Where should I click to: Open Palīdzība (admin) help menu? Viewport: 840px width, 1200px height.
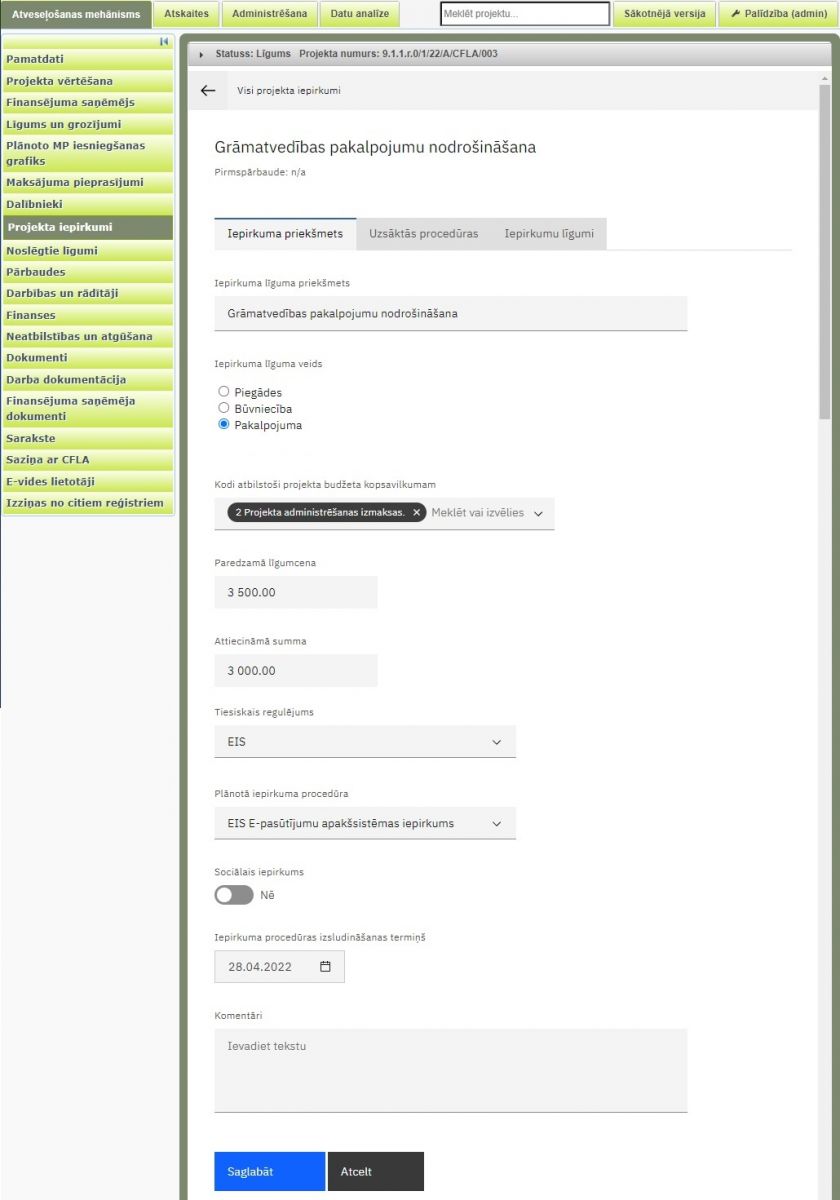778,14
